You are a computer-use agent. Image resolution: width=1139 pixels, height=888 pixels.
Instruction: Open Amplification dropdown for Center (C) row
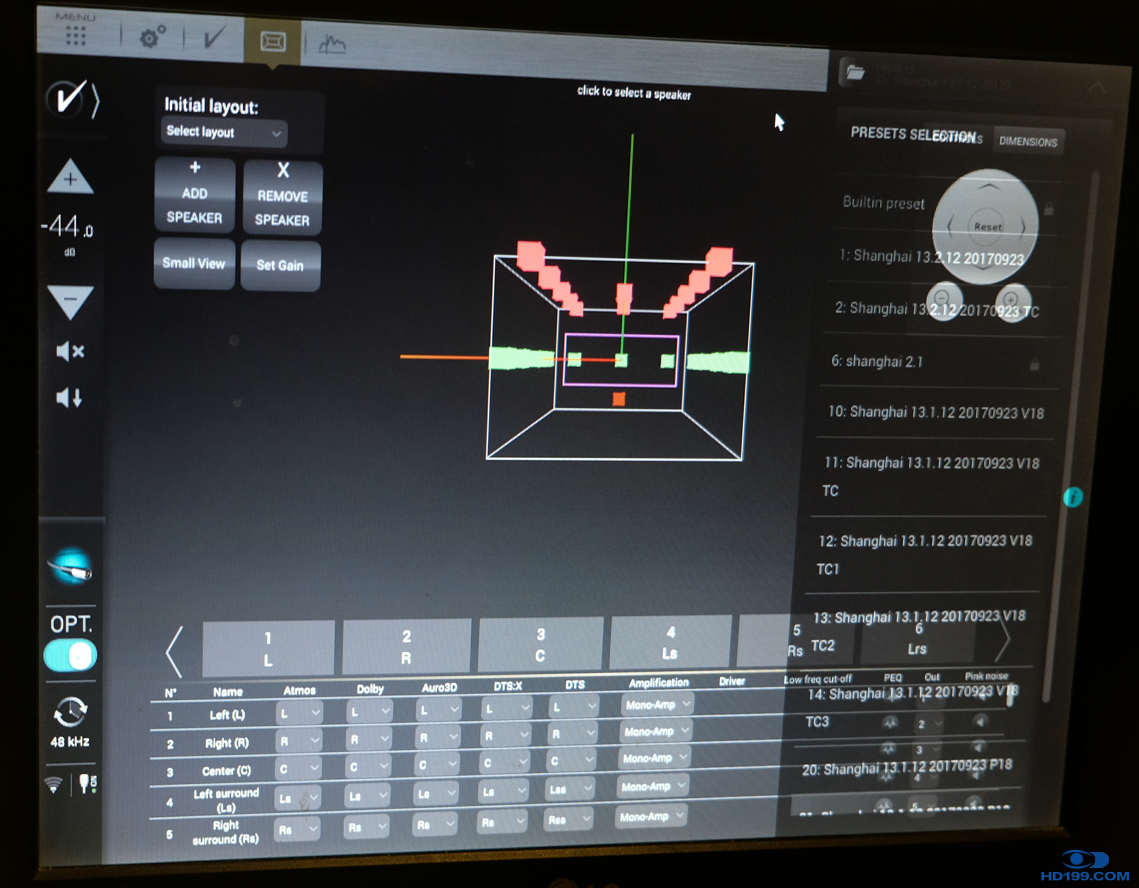654,759
